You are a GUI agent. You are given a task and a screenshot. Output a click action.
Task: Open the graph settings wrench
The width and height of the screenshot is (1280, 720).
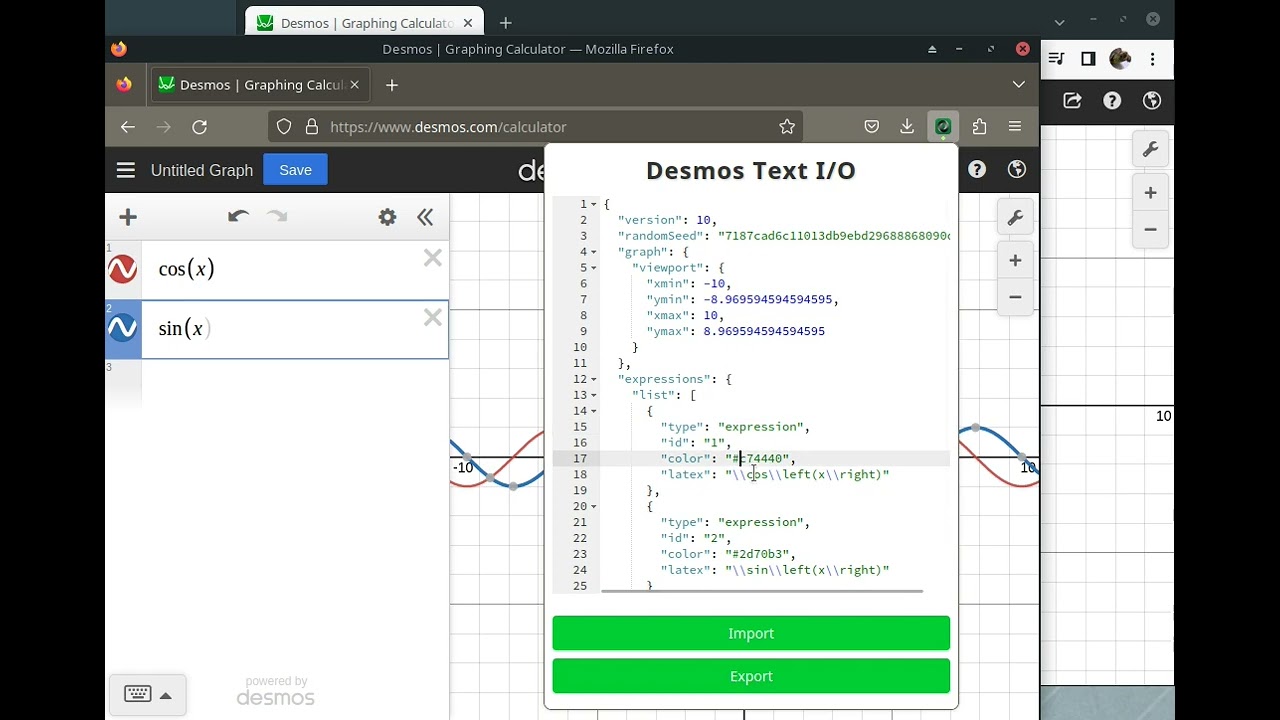[x=1015, y=218]
